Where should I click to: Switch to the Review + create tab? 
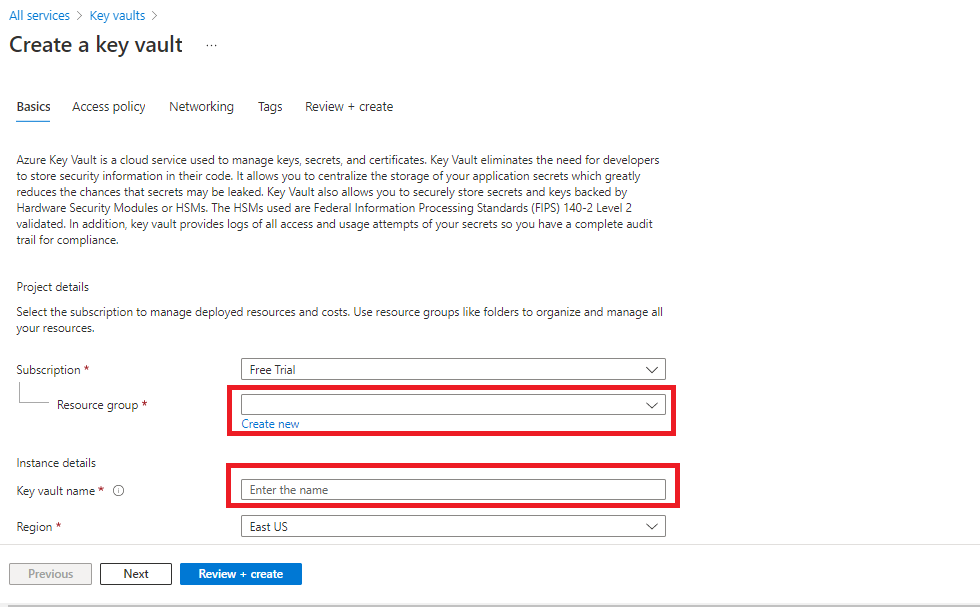point(348,106)
